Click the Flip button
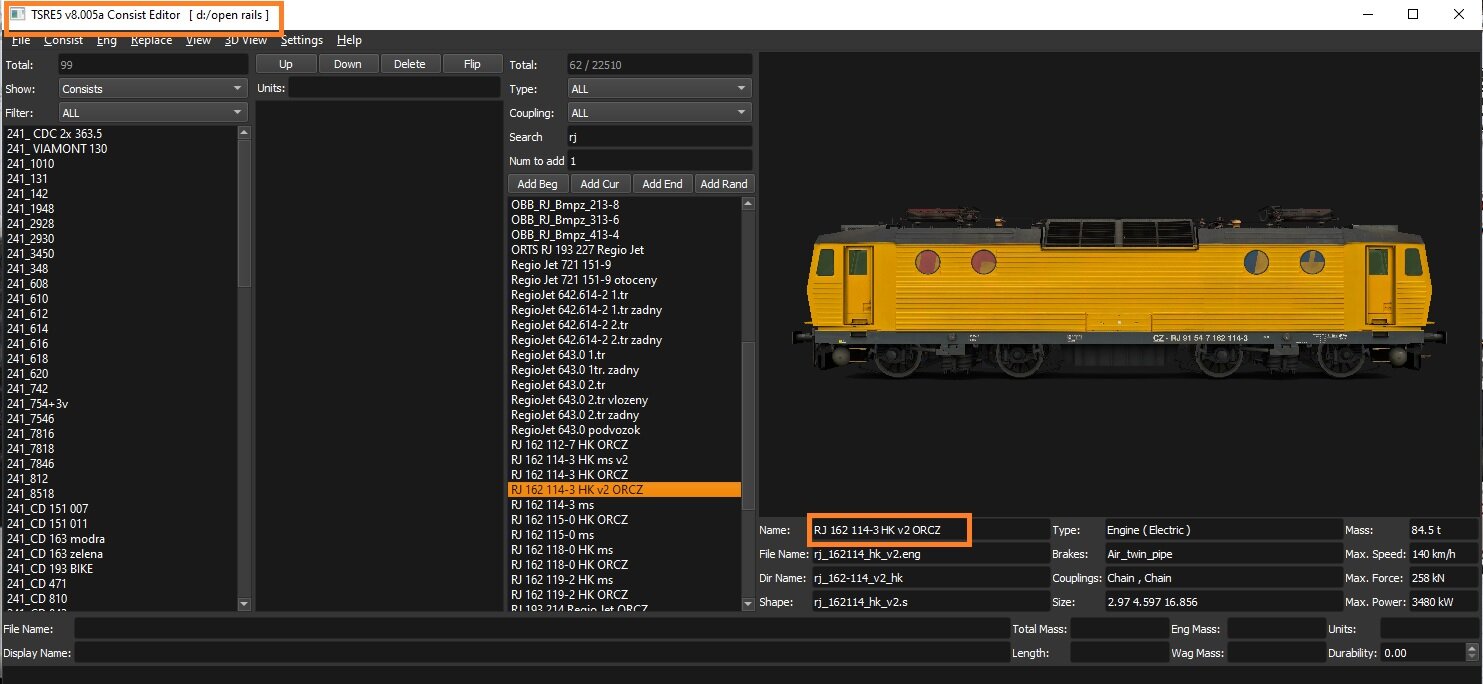Image resolution: width=1483 pixels, height=684 pixels. 473,64
